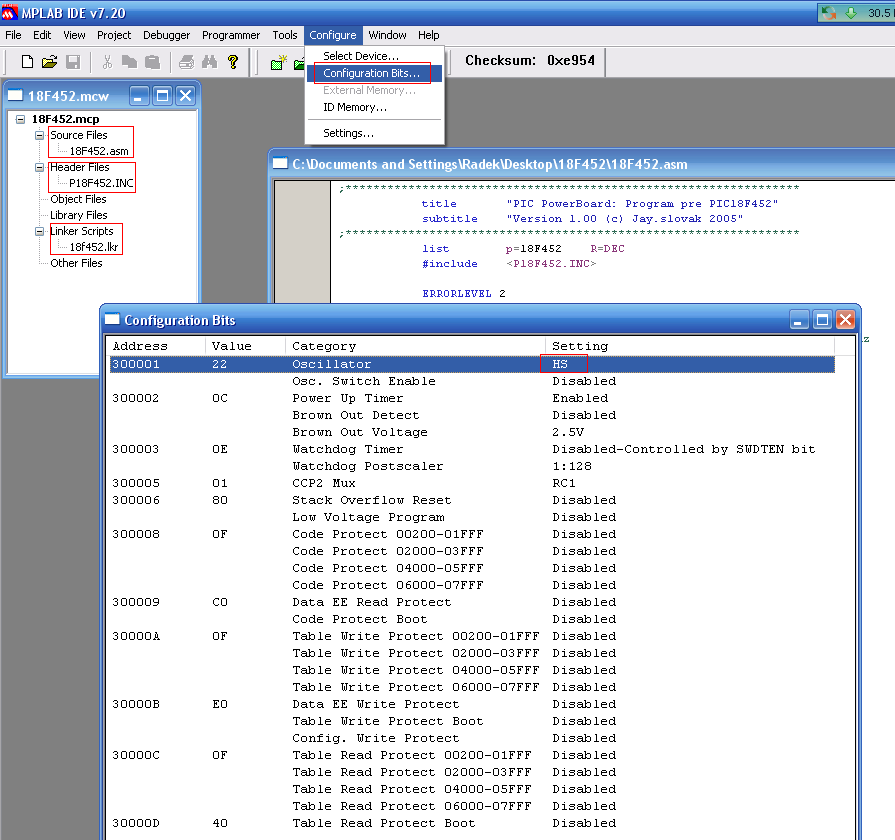Click the ERRORLEVEL line in the code editor
This screenshot has height=840, width=895.
click(463, 294)
